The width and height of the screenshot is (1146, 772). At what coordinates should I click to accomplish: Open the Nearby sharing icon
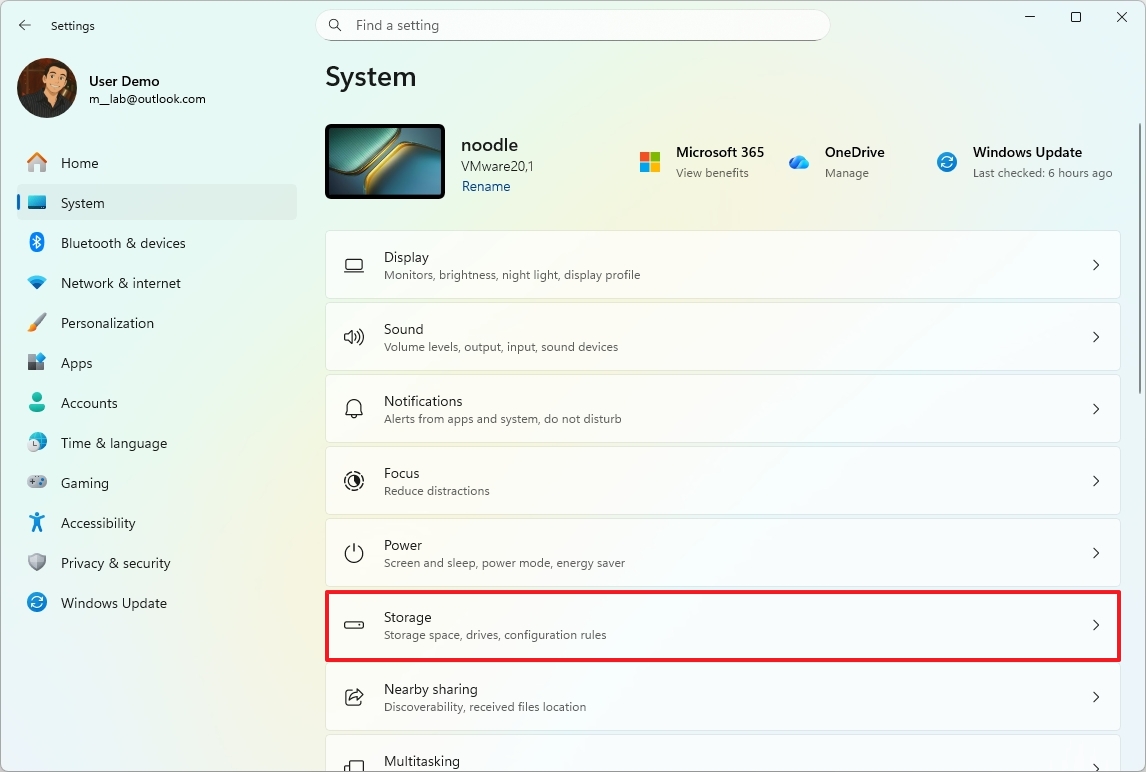[354, 696]
